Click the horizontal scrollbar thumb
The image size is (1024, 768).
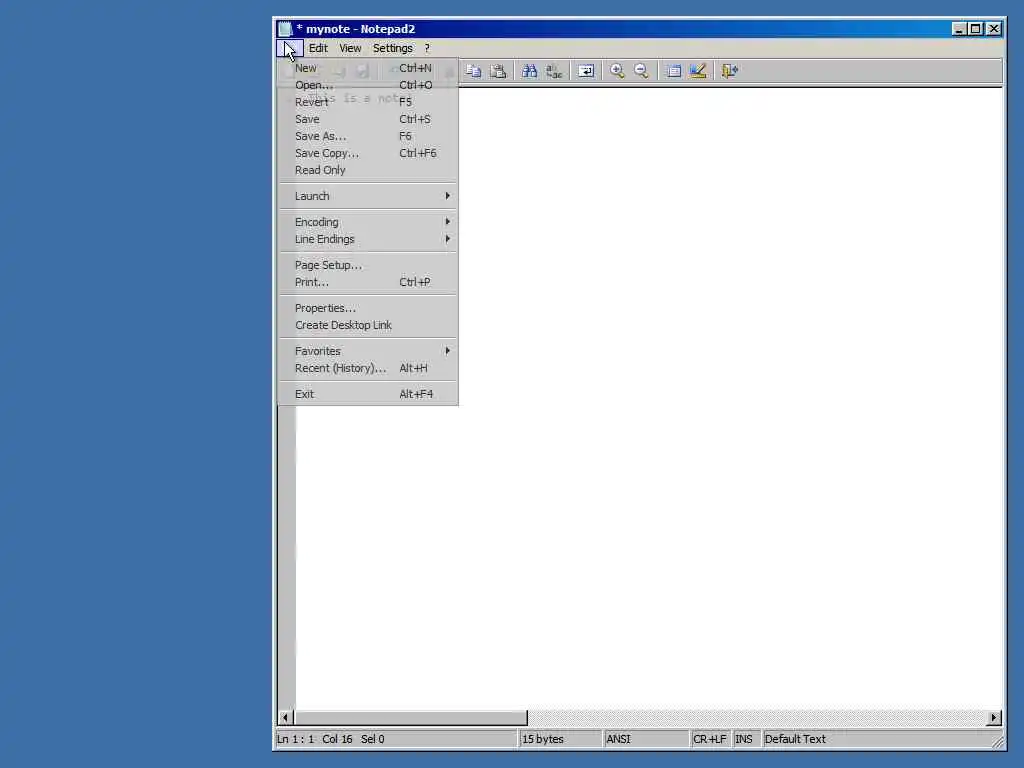point(411,717)
